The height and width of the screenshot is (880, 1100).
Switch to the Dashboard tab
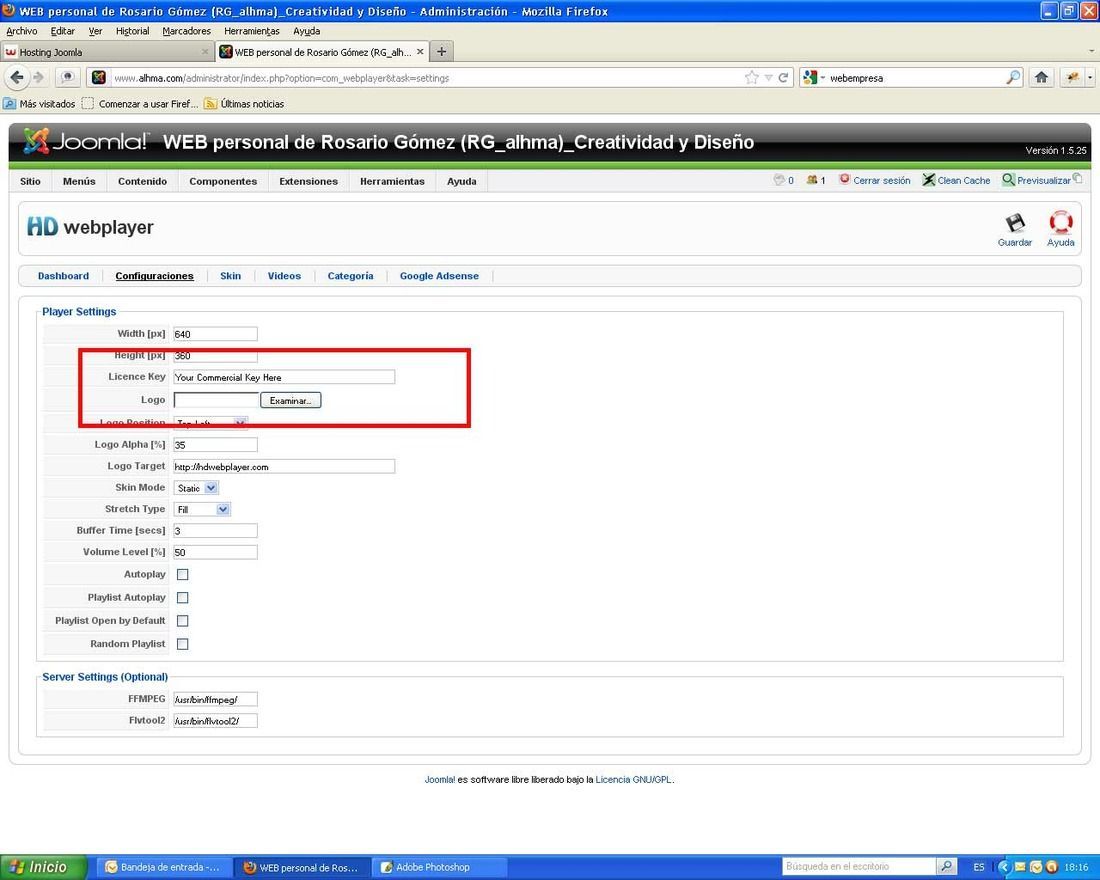[x=63, y=276]
